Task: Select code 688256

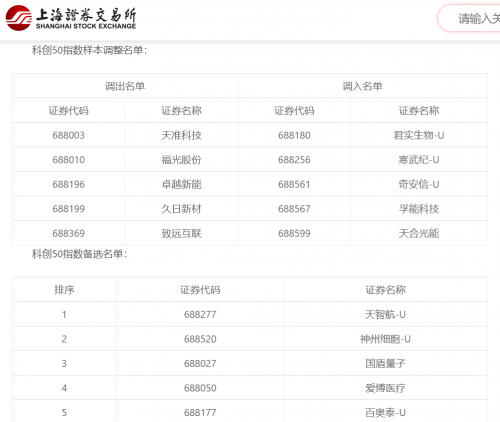Action: pos(294,160)
